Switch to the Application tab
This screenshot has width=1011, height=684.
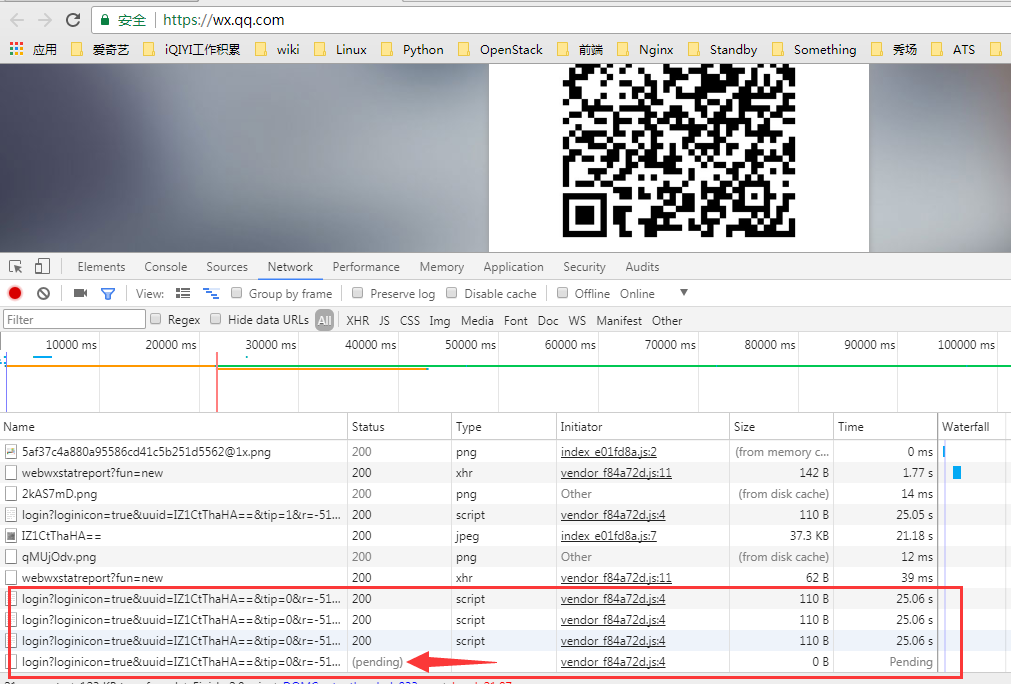pos(513,267)
